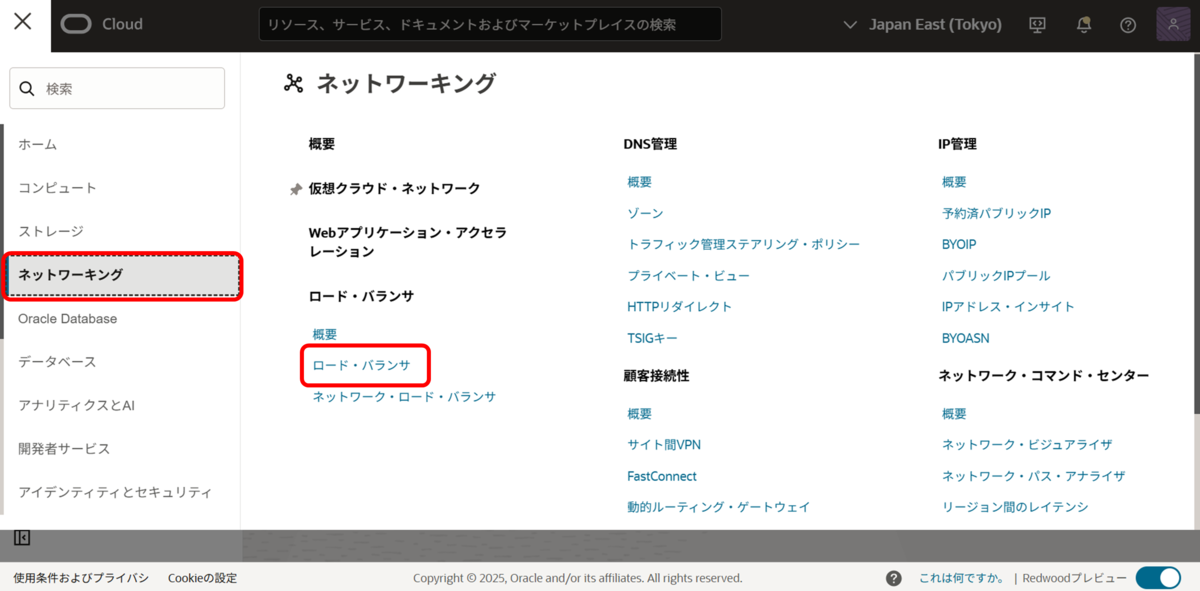Open HTTPリダイレクト link
Image resolution: width=1200 pixels, height=591 pixels.
[x=680, y=306]
